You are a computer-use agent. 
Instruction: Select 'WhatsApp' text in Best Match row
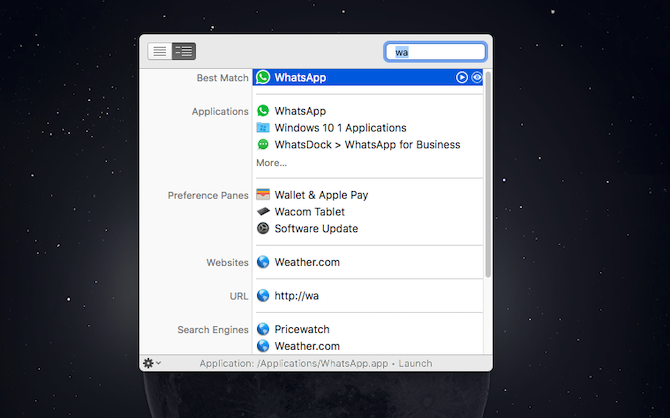tap(300, 77)
